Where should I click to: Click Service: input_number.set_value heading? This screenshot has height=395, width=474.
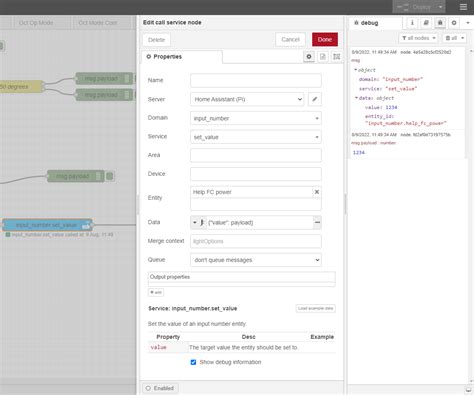coord(193,308)
